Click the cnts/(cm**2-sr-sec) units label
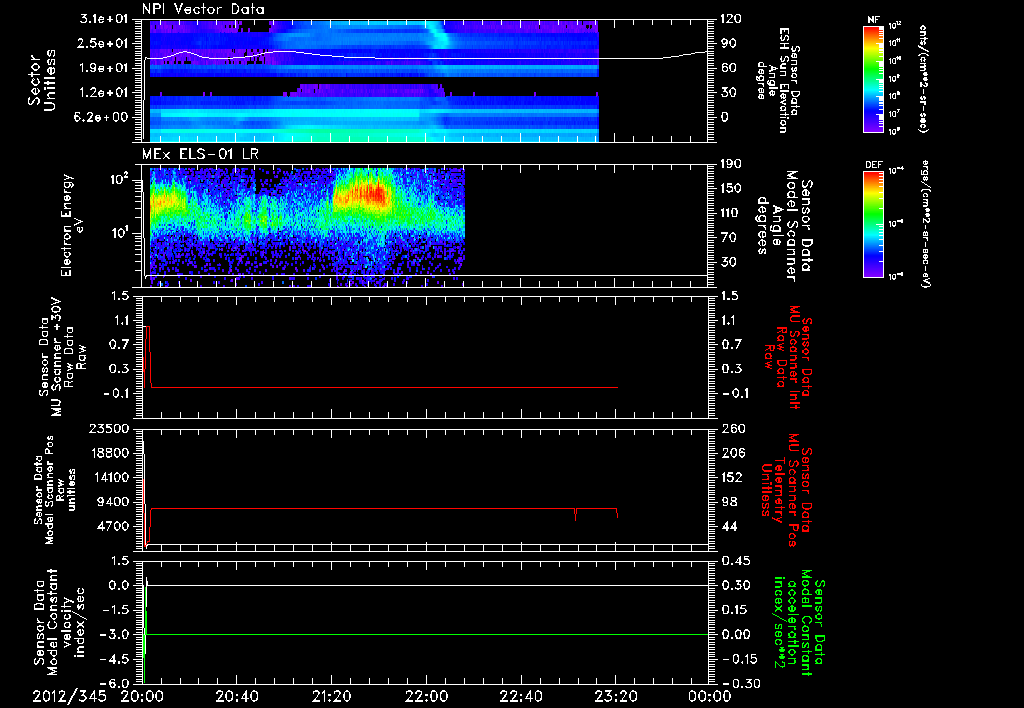The height and width of the screenshot is (708, 1024). (923, 78)
